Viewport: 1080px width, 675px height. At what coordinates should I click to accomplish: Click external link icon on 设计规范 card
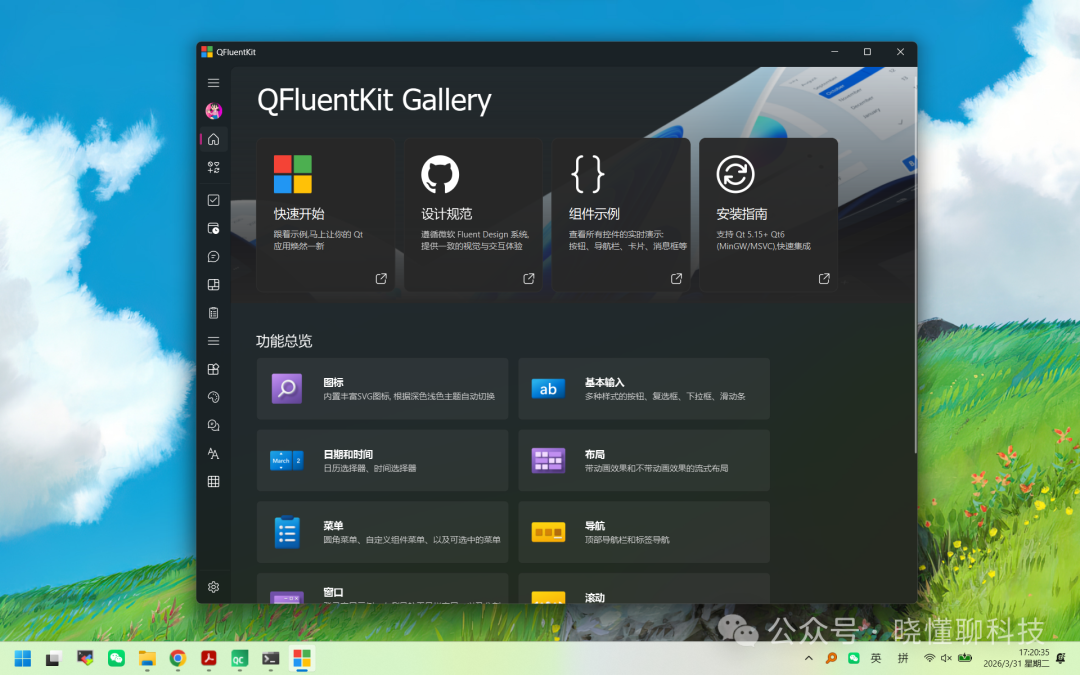point(529,278)
